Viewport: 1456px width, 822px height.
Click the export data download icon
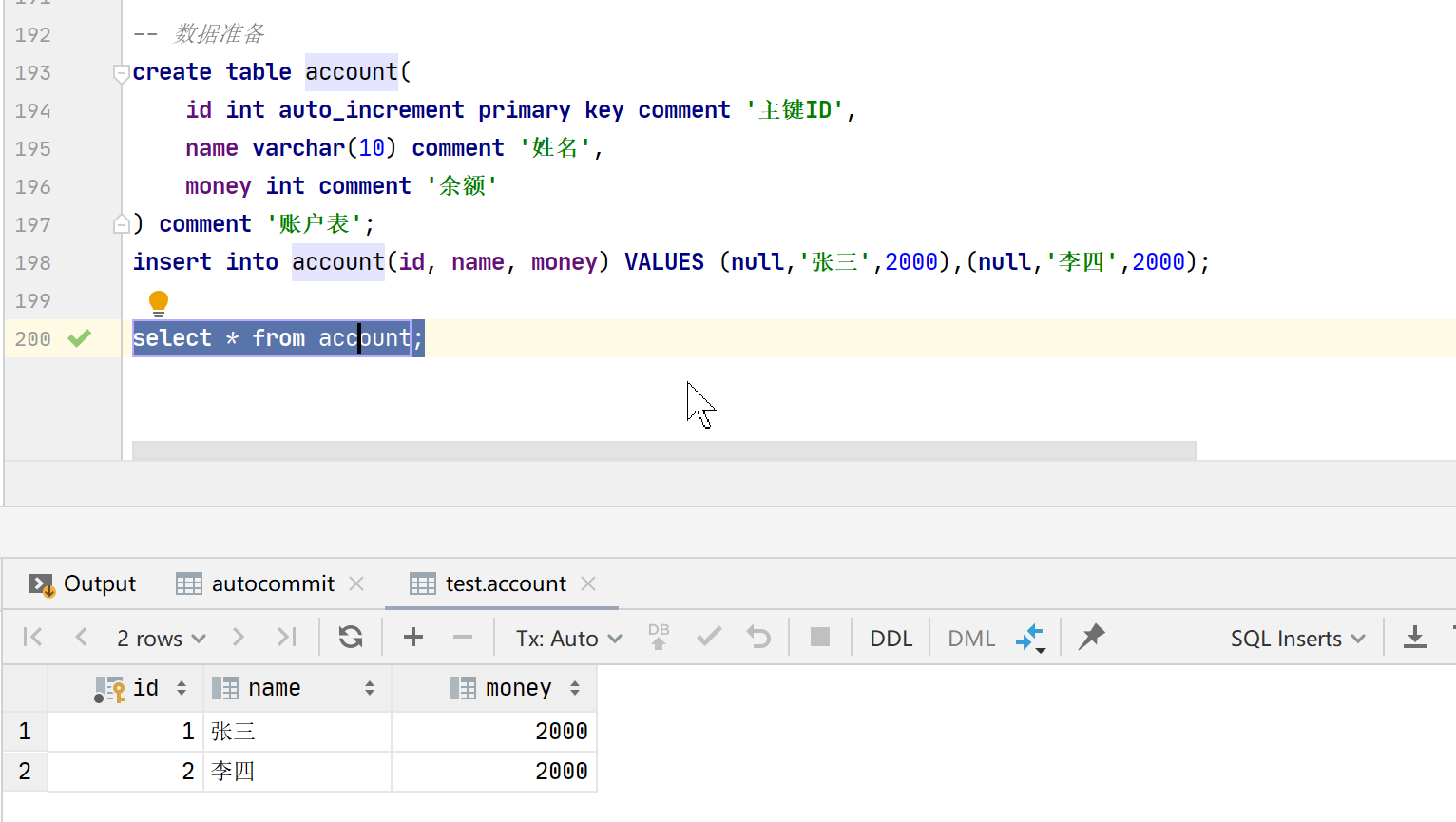1415,637
